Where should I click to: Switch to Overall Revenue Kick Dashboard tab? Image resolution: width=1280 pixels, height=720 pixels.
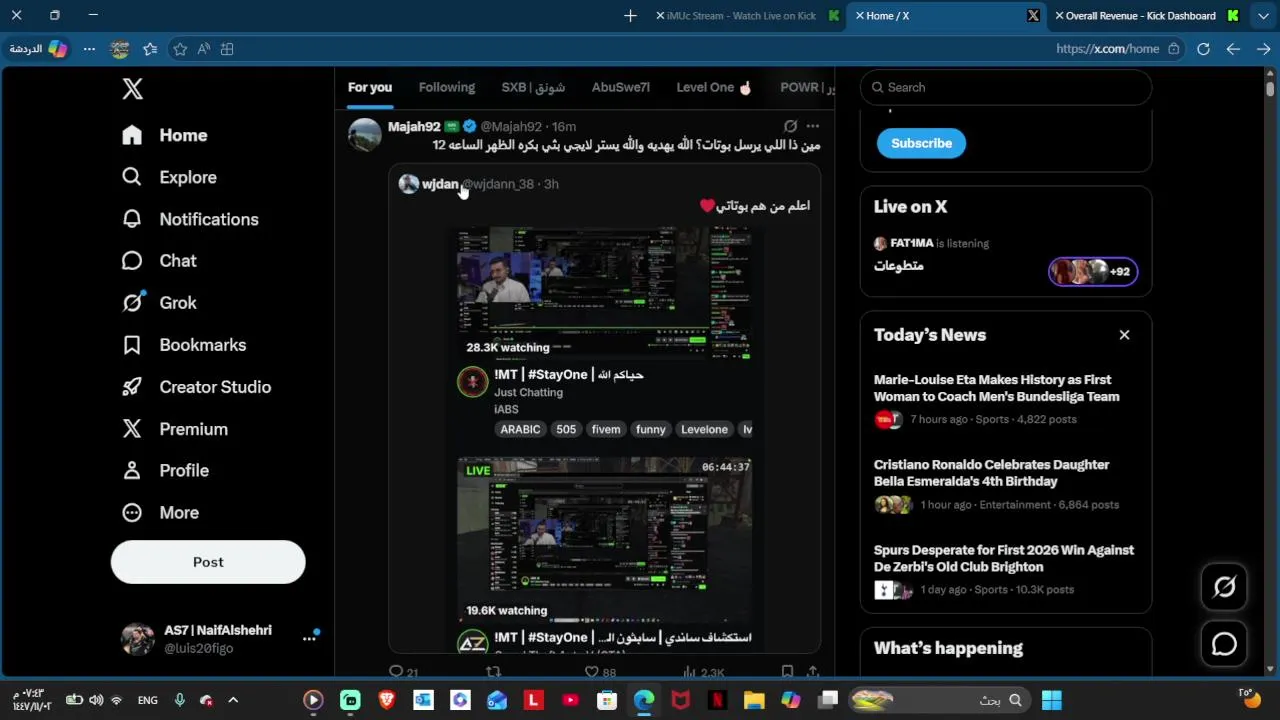[x=1148, y=16]
